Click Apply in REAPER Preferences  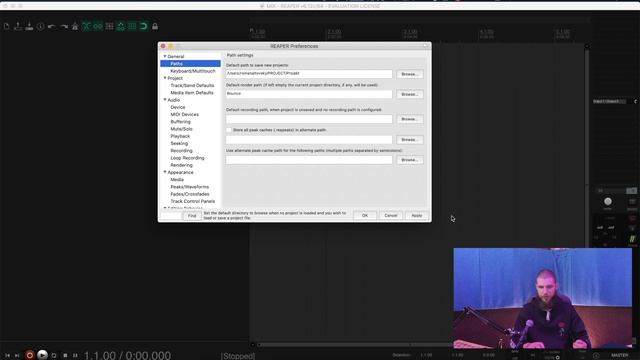click(417, 216)
